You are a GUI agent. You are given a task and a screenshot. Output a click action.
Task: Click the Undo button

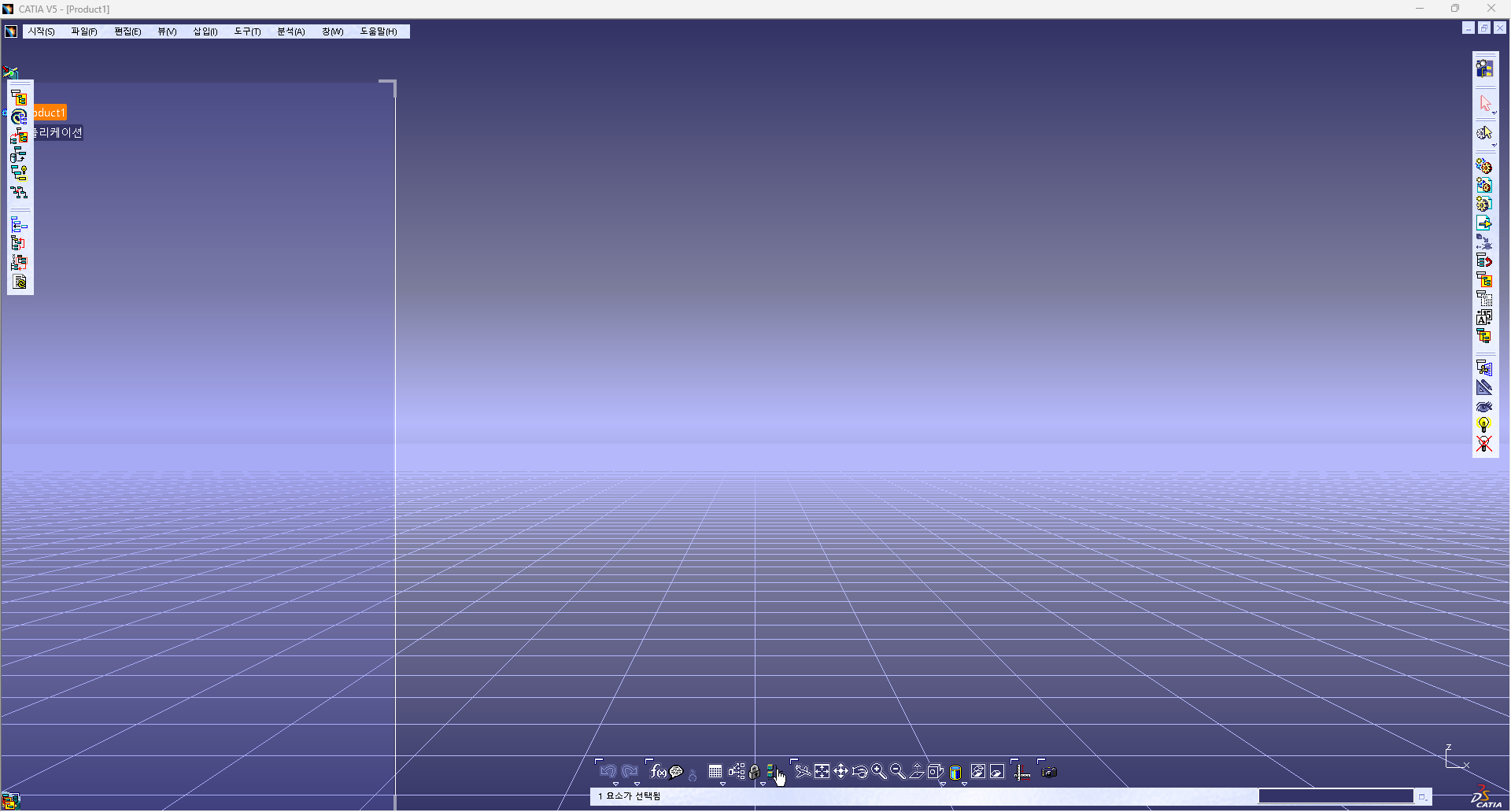[x=608, y=772]
